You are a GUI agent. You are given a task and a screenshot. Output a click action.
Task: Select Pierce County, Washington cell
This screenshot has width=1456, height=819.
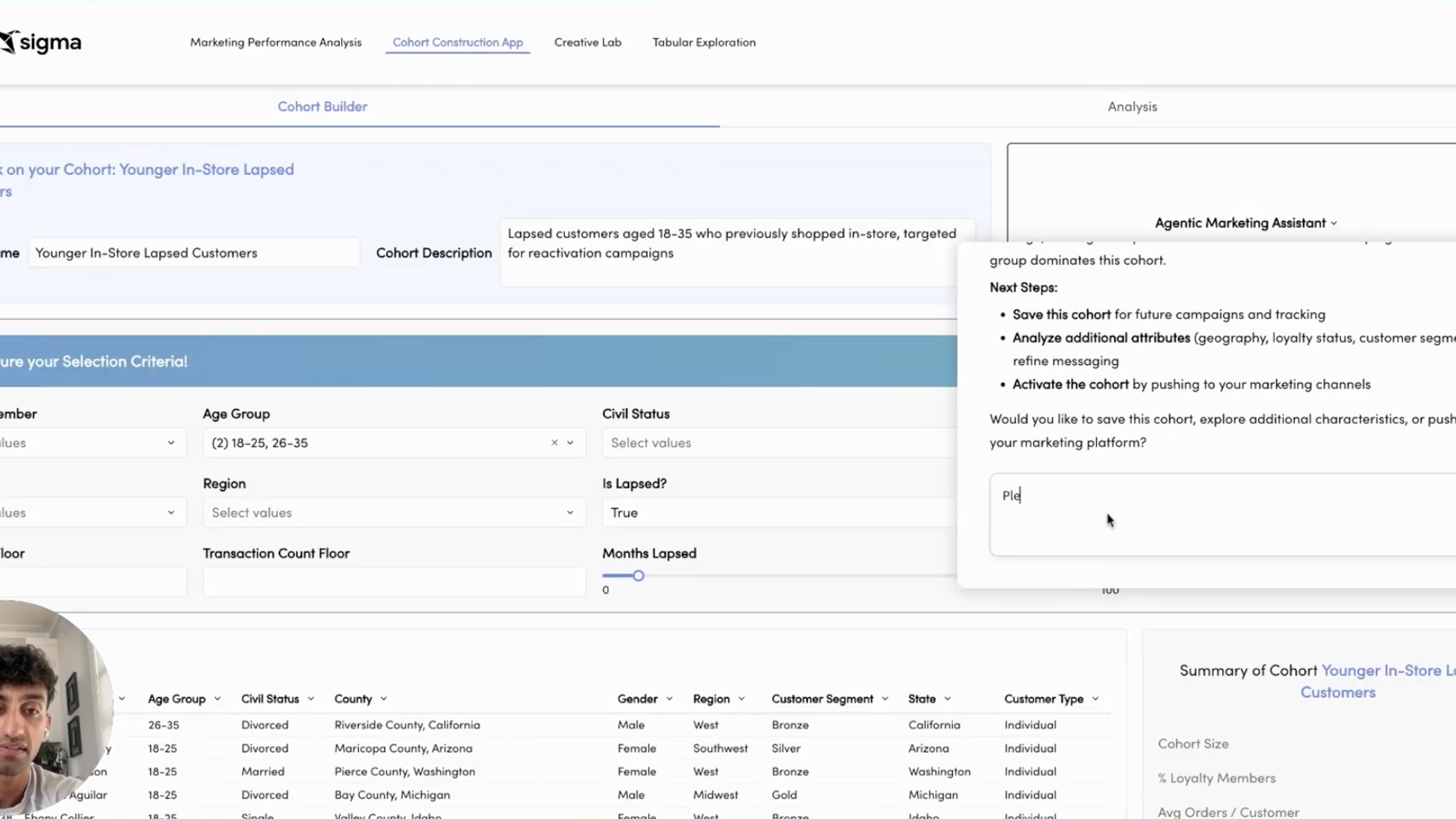tap(405, 772)
